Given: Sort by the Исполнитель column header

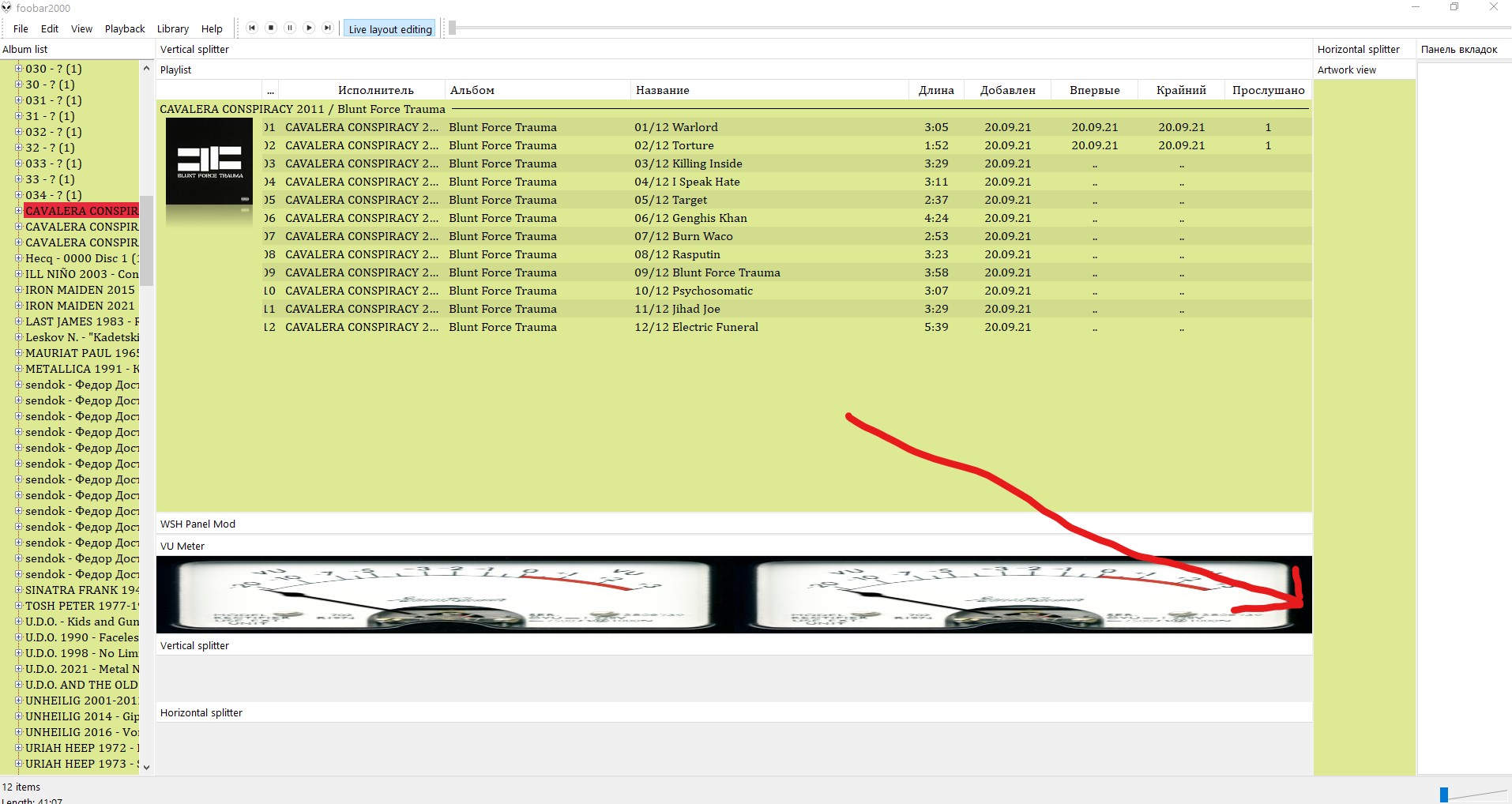Looking at the screenshot, I should tap(375, 90).
